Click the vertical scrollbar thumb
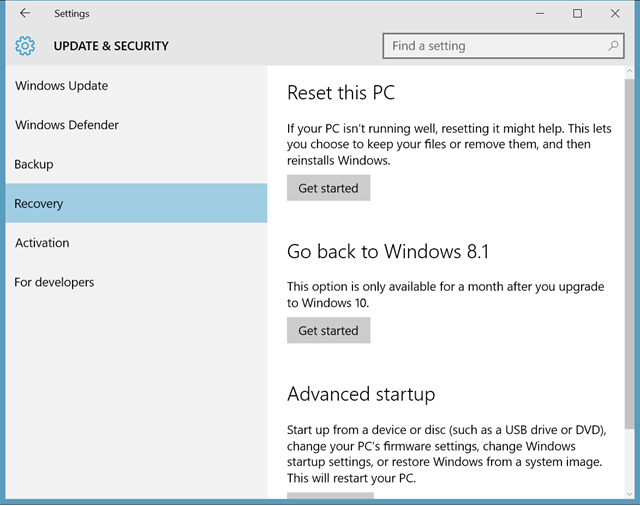The height and width of the screenshot is (506, 640). click(629, 253)
